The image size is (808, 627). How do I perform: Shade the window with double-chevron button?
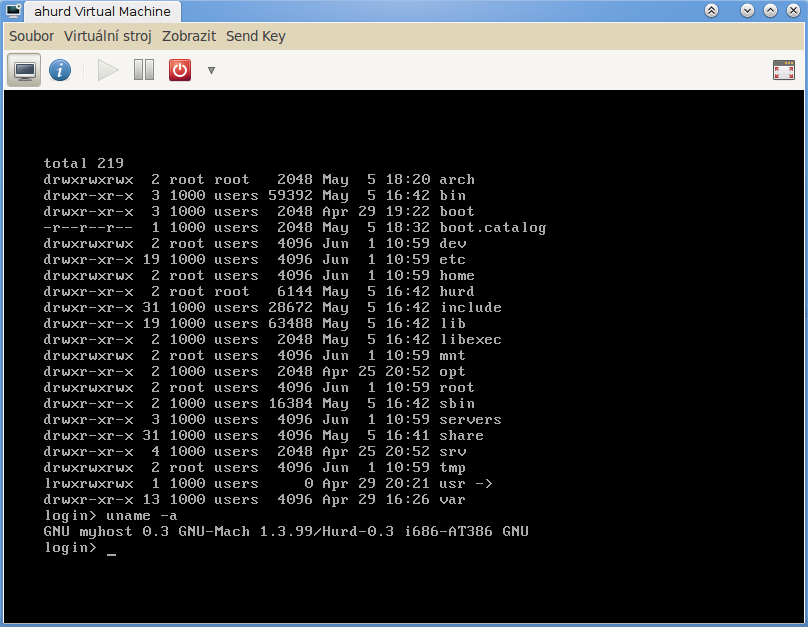pos(712,10)
